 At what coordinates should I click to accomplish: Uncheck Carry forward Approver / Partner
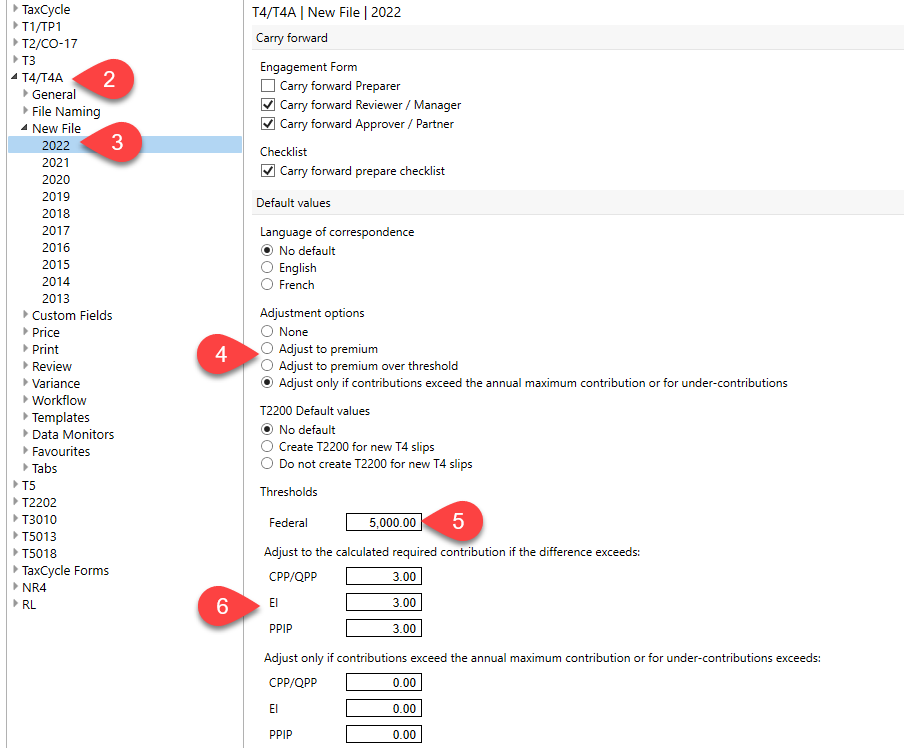click(x=268, y=123)
